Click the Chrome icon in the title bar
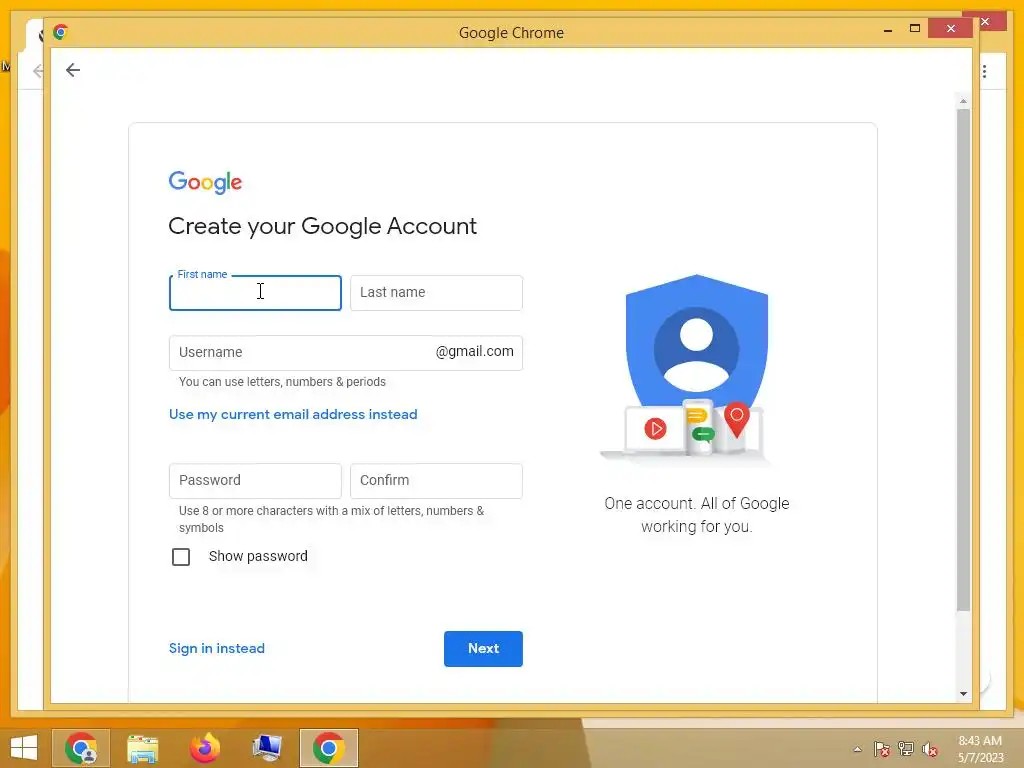This screenshot has width=1024, height=768. pos(61,32)
